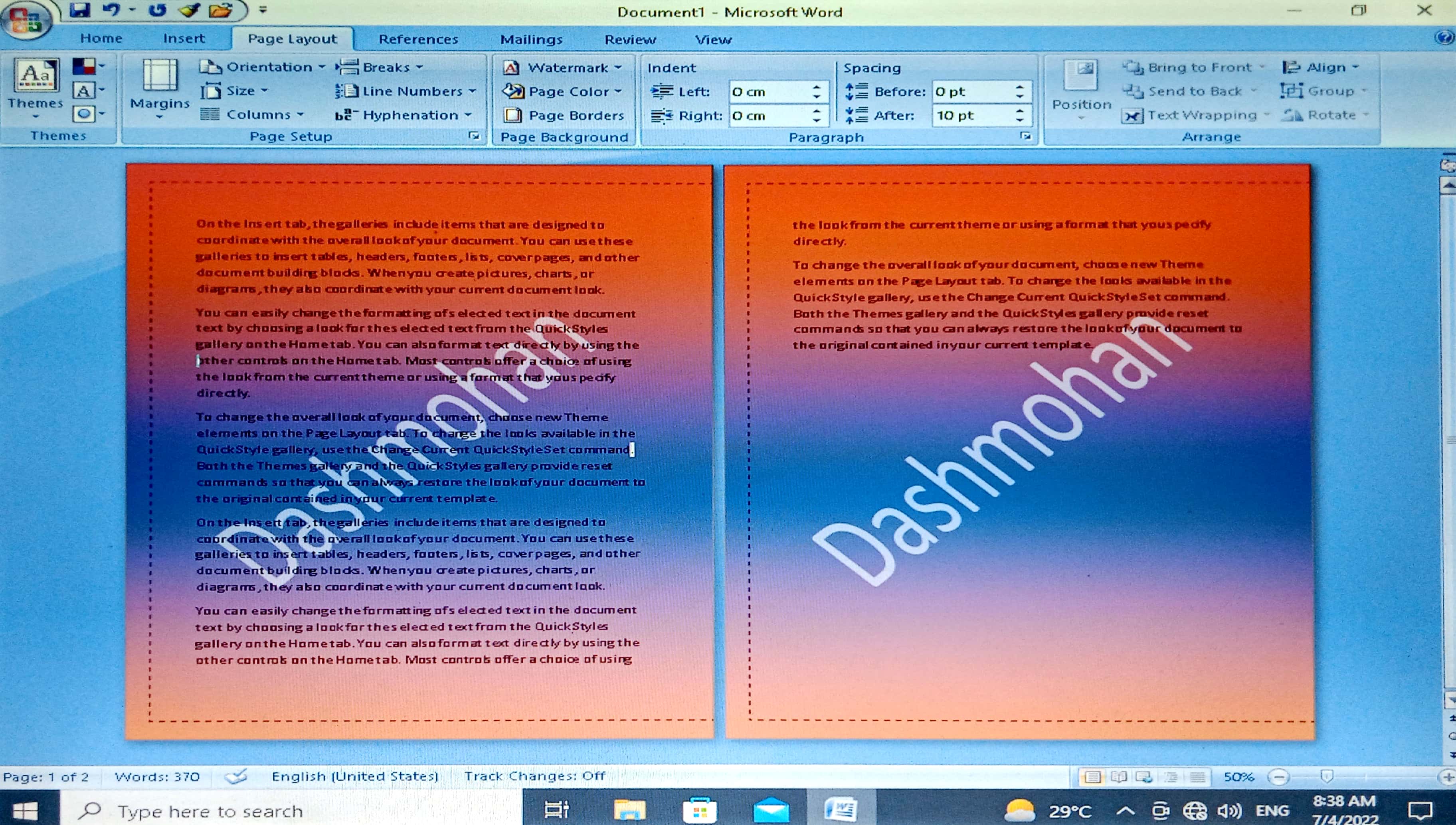
Task: Switch to the Insert tab
Action: coord(184,39)
